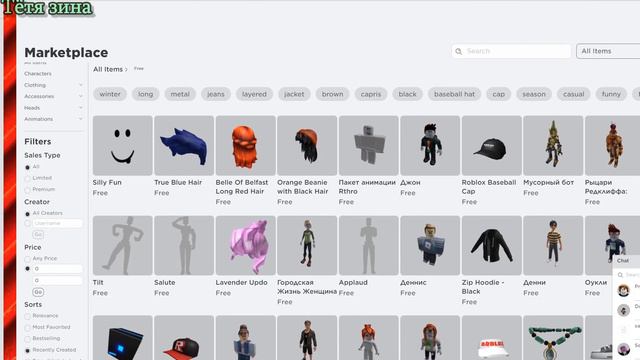This screenshot has width=640, height=360.
Task: Click the Silly Fun item title
Action: point(107,182)
